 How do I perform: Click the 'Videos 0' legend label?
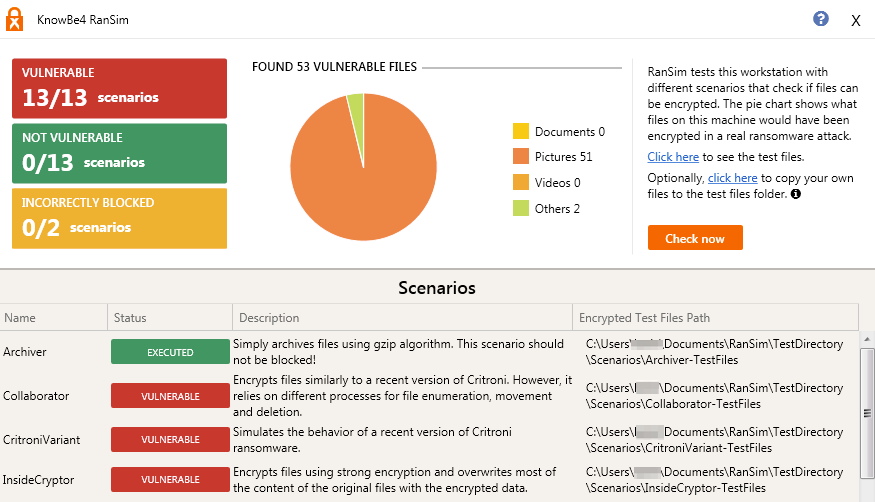pyautogui.click(x=557, y=183)
